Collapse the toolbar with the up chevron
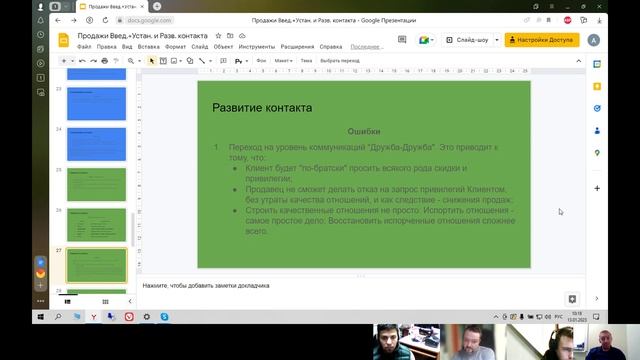The image size is (640, 360). 578,61
